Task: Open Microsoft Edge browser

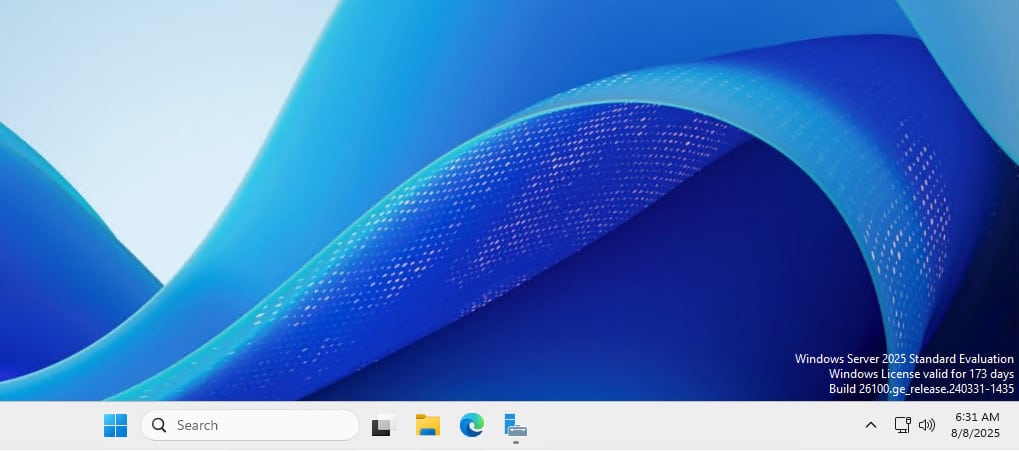Action: pos(472,426)
